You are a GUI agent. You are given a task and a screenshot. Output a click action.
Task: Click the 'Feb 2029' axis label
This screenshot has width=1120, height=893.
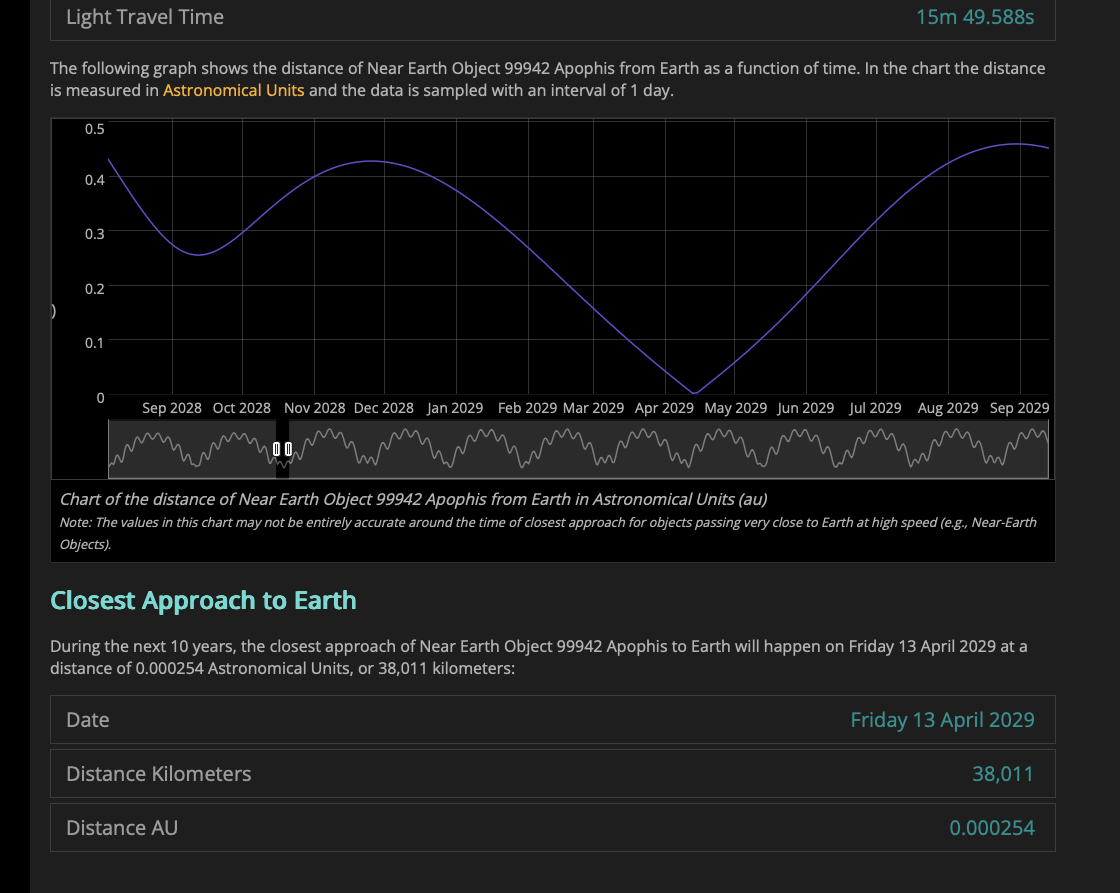pyautogui.click(x=527, y=408)
